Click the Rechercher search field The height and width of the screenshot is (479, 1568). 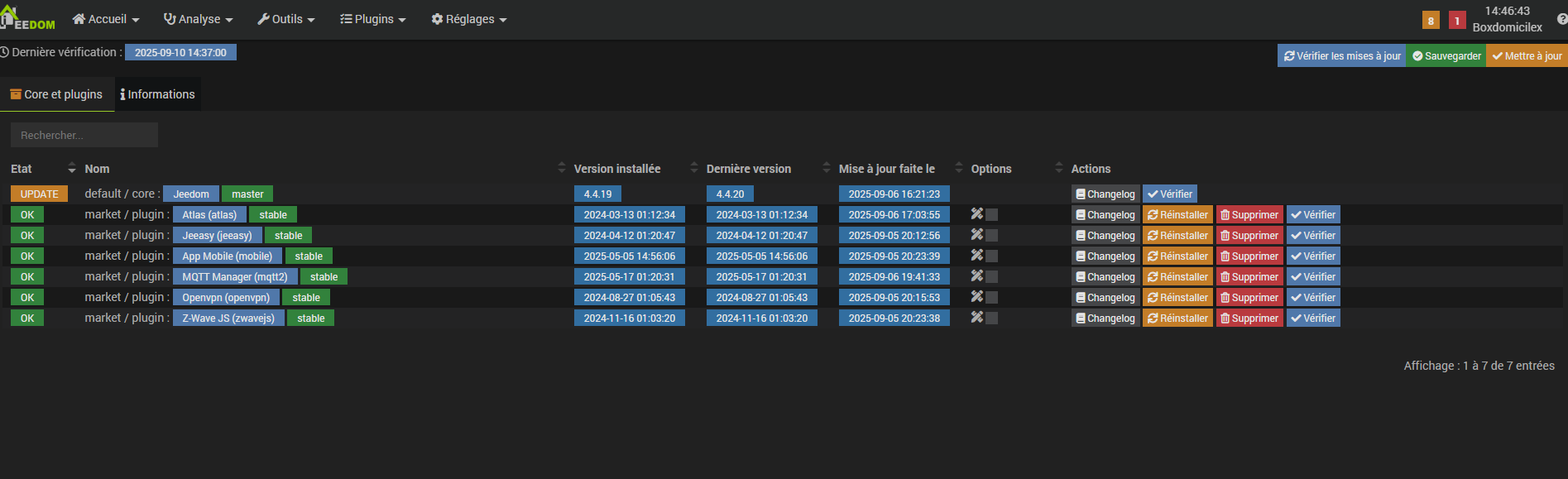[84, 135]
